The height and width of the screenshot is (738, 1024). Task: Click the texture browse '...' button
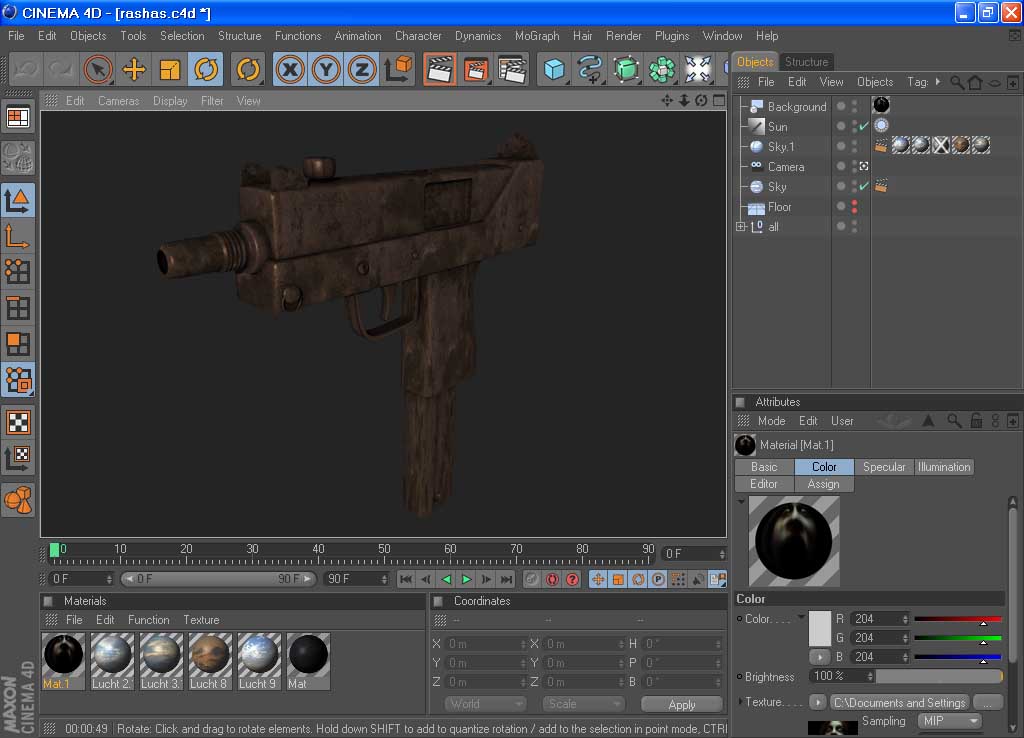point(988,702)
